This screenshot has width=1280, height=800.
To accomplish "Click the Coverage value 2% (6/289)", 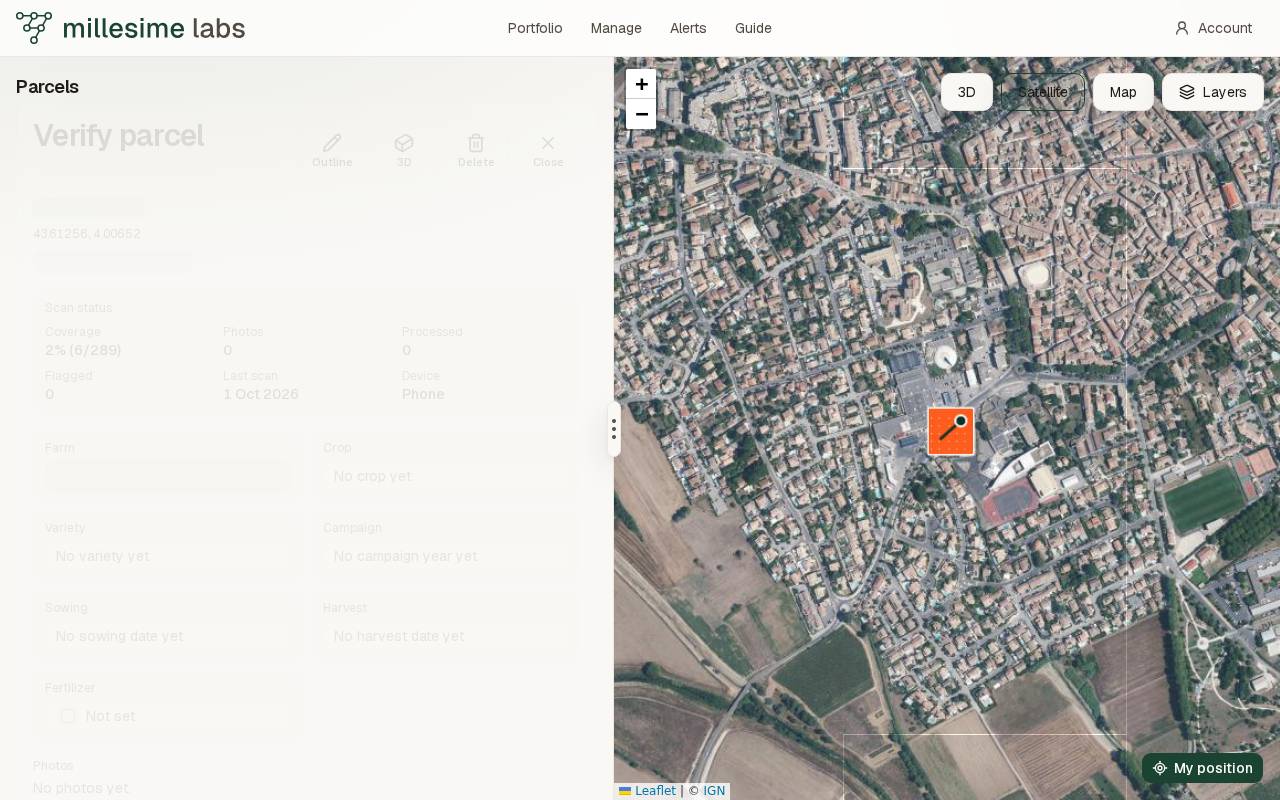I will [83, 350].
